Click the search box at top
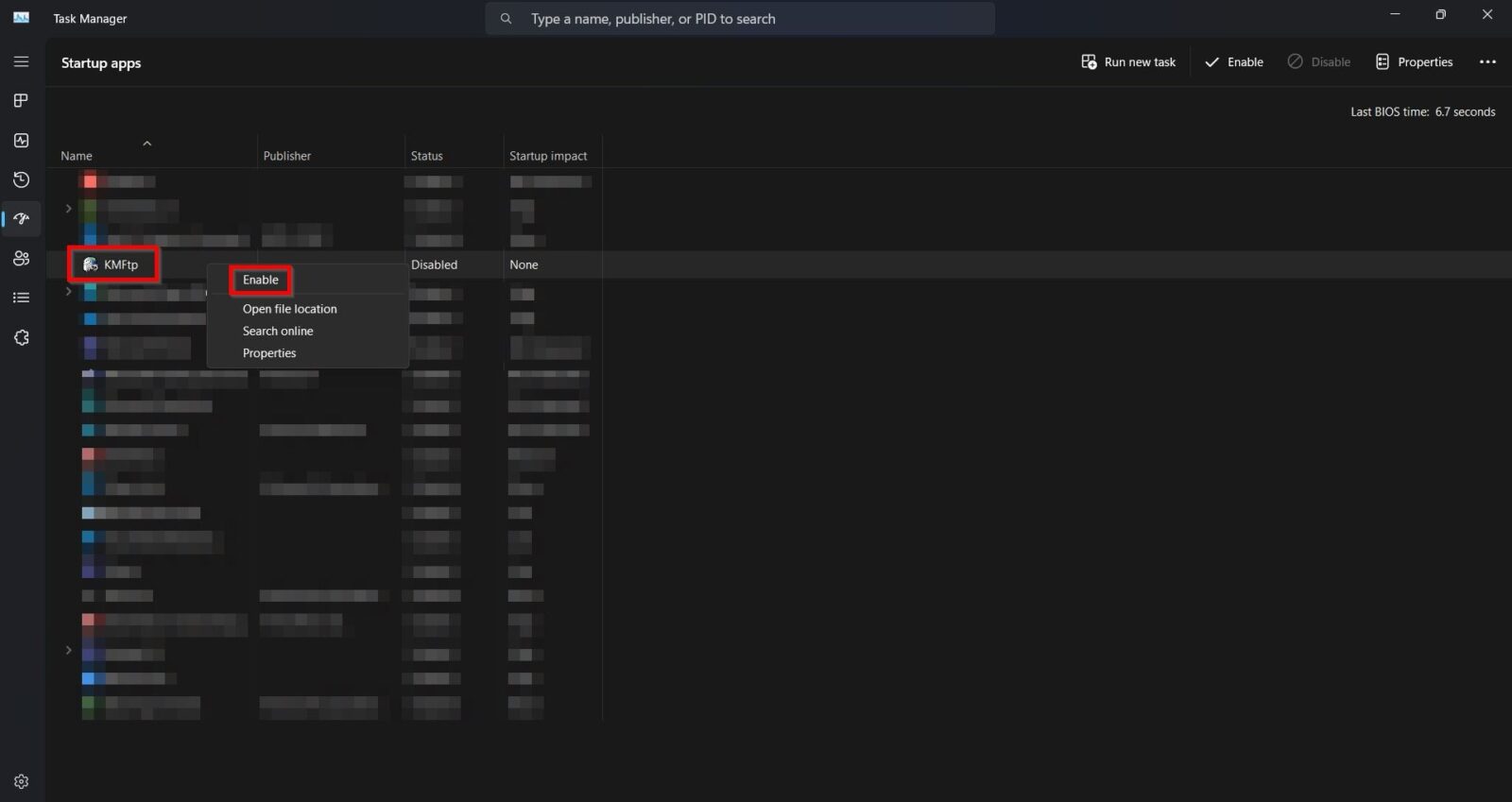 (x=739, y=19)
